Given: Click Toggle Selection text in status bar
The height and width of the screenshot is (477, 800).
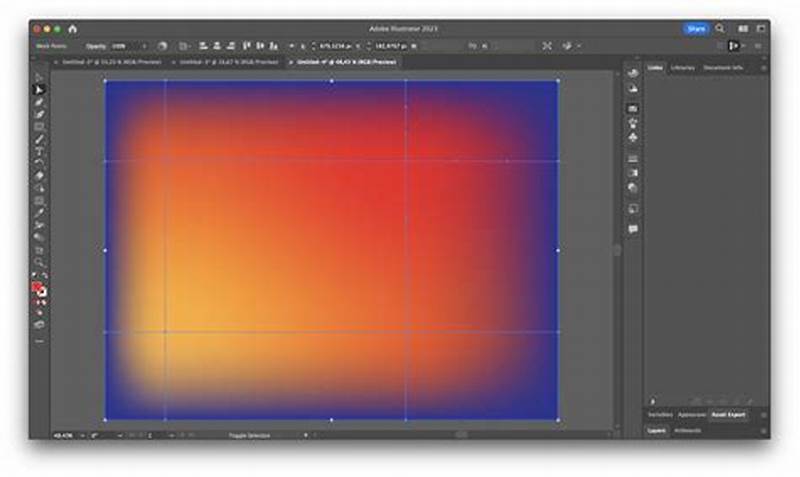Looking at the screenshot, I should point(249,436).
